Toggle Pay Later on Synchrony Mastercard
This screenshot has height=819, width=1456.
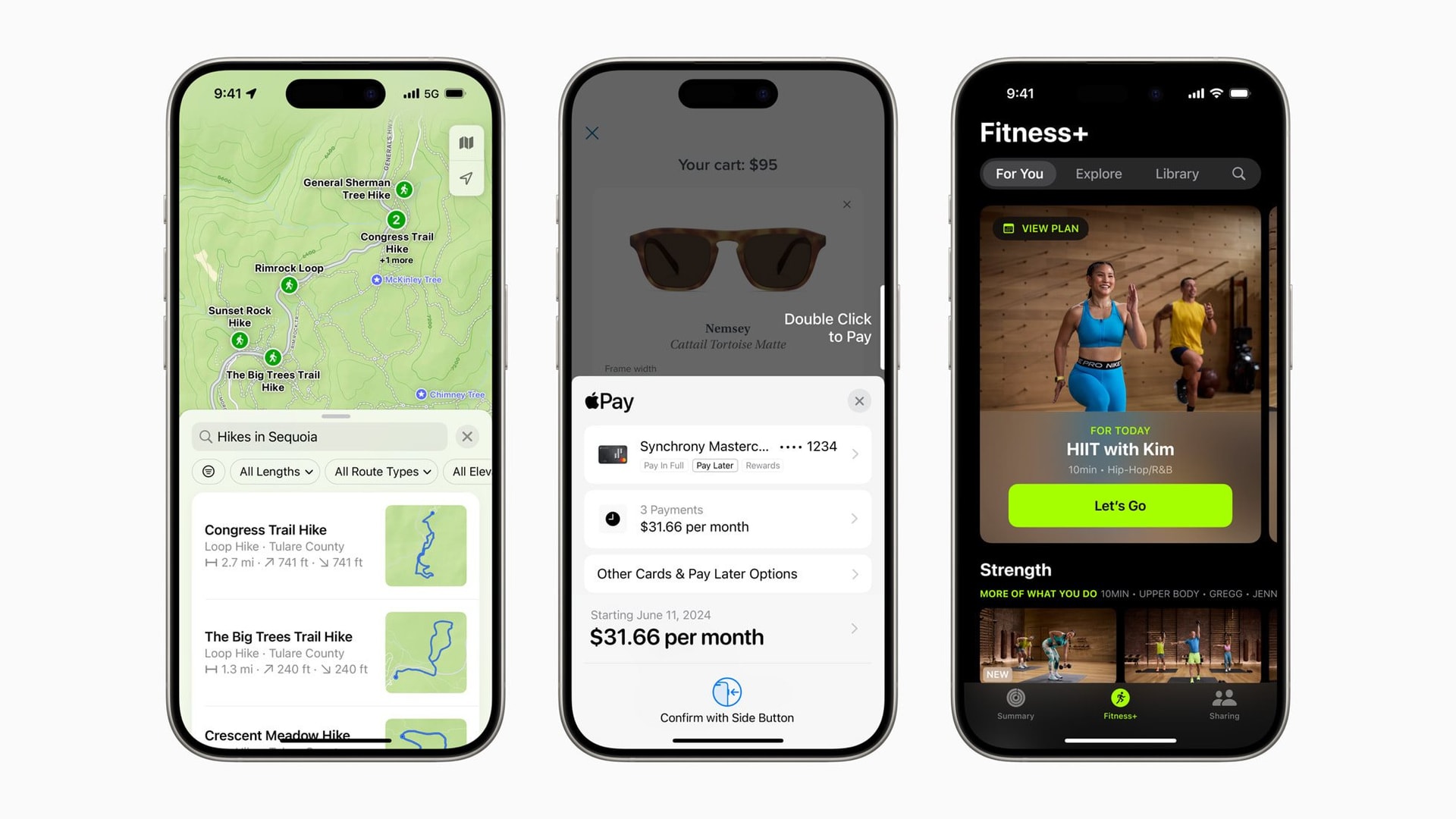tap(714, 465)
